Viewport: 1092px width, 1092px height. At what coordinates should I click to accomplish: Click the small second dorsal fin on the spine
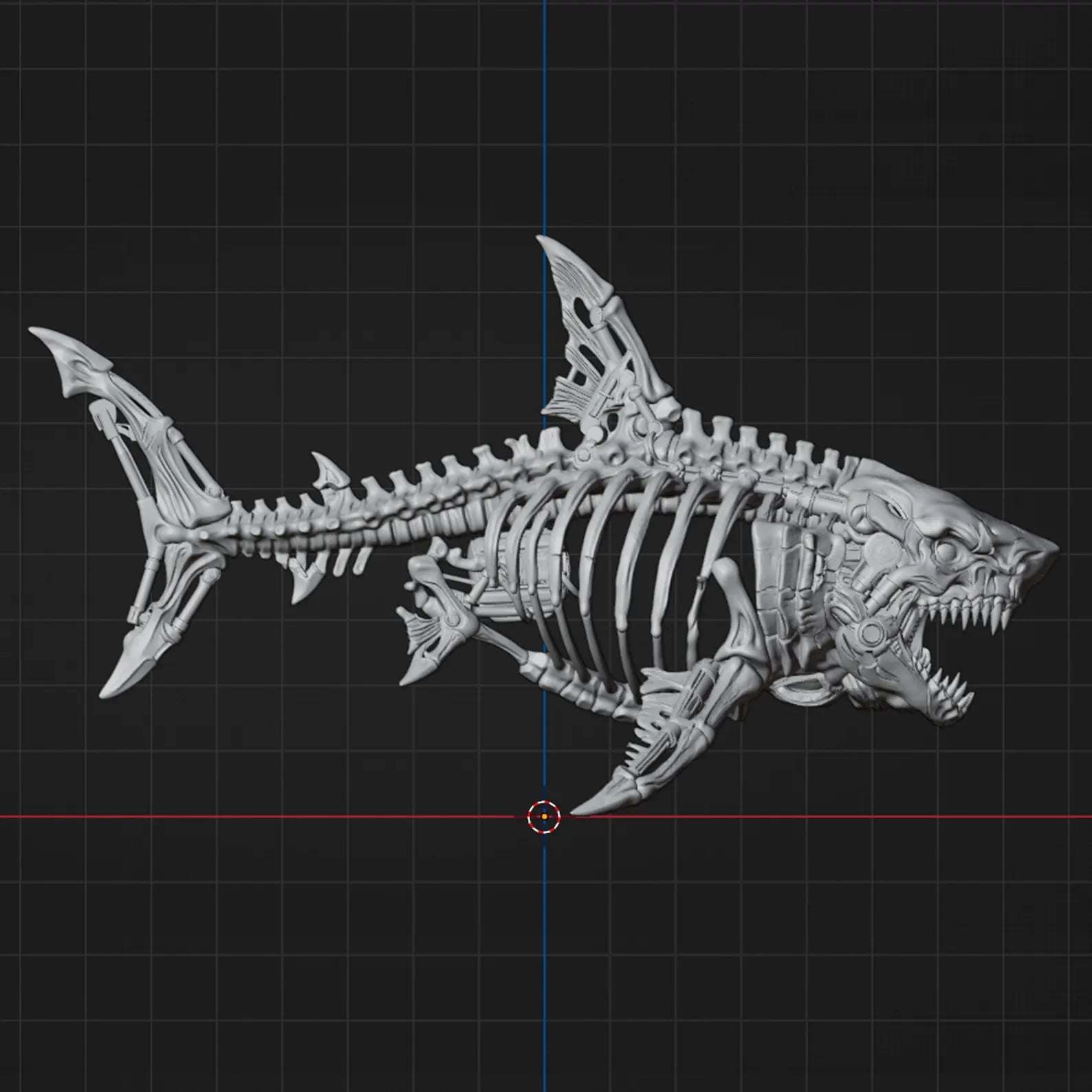328,471
